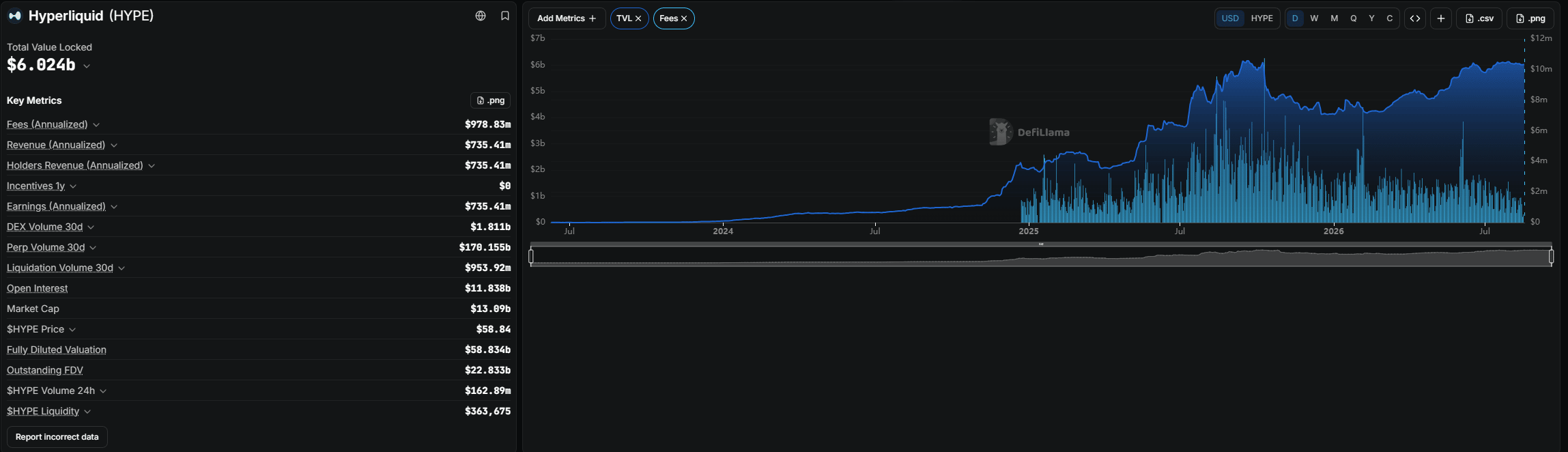The image size is (1568, 452).
Task: Open the embed code icon
Action: point(1415,18)
